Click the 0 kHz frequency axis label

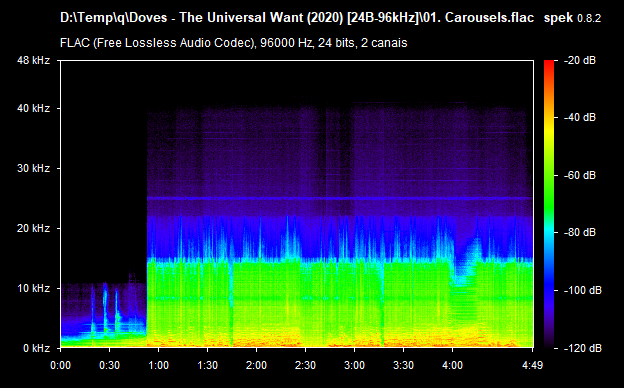click(37, 348)
